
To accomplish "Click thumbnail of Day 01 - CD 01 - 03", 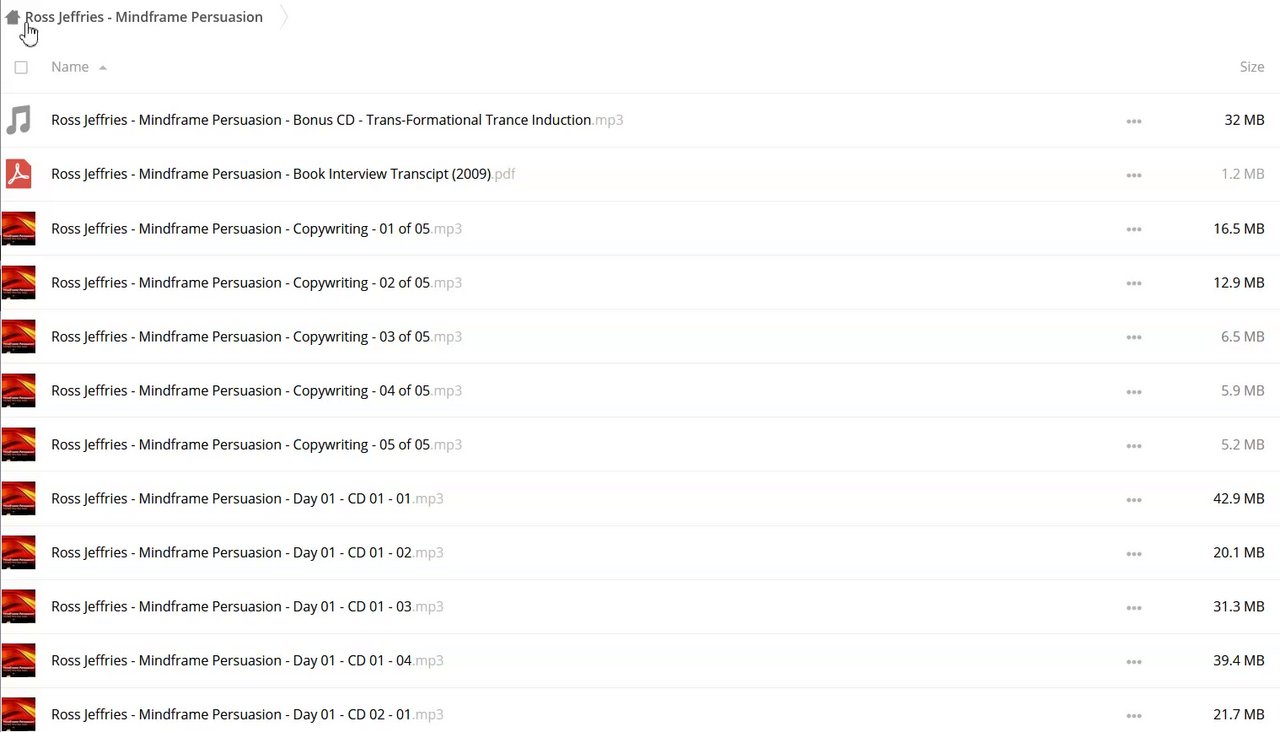I will click(19, 606).
